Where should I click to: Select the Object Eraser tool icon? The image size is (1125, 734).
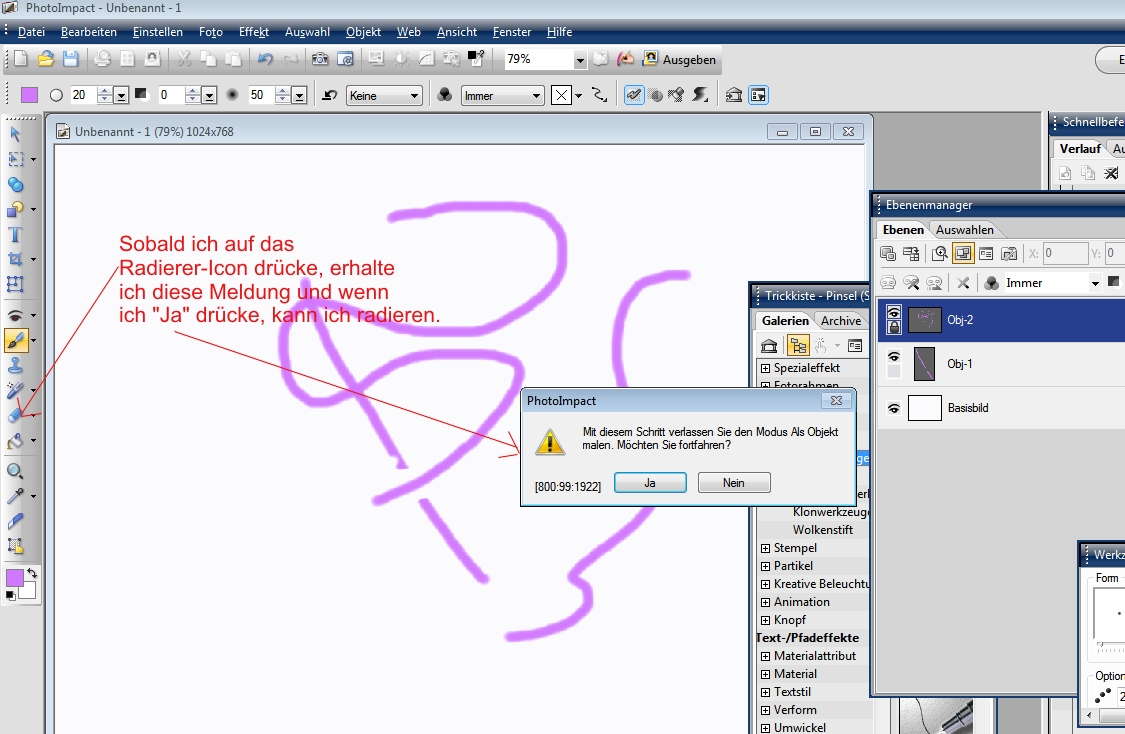(15, 415)
